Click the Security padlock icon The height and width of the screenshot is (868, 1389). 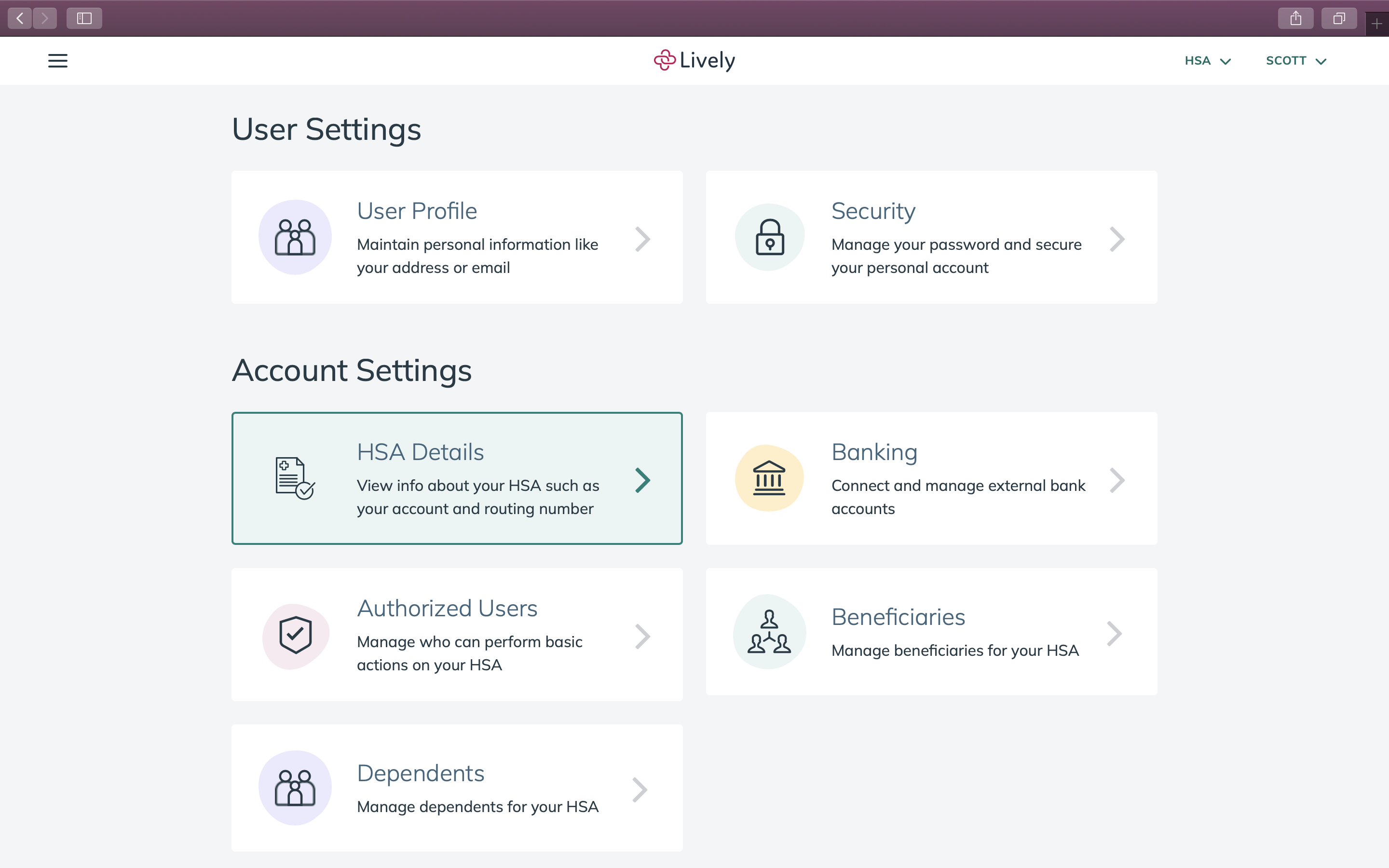click(770, 237)
